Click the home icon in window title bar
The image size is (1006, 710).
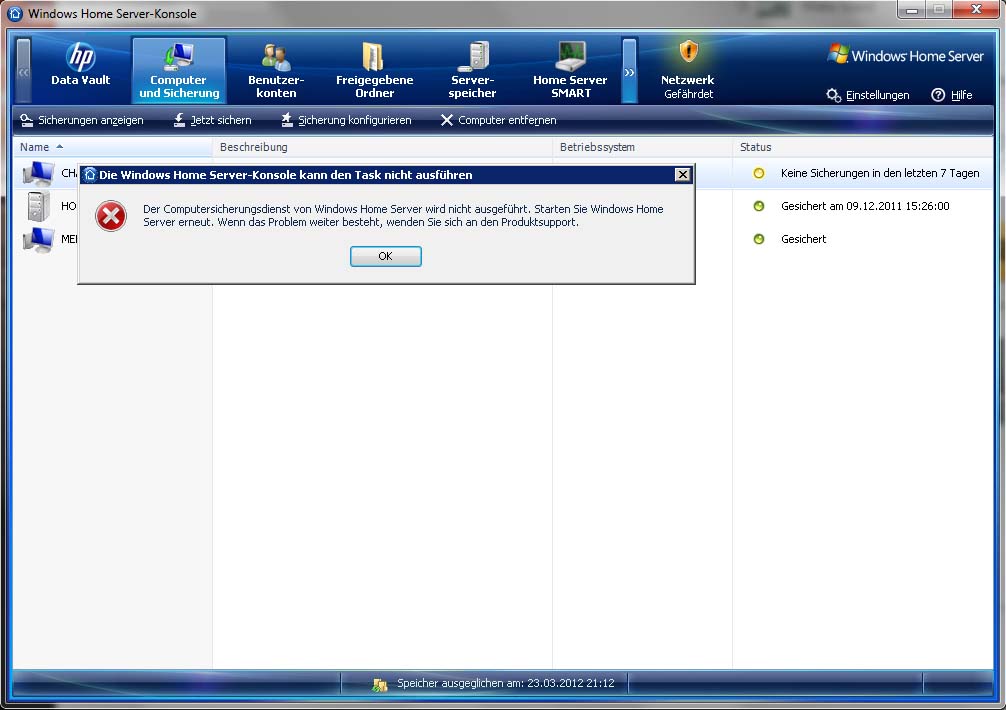pos(15,13)
